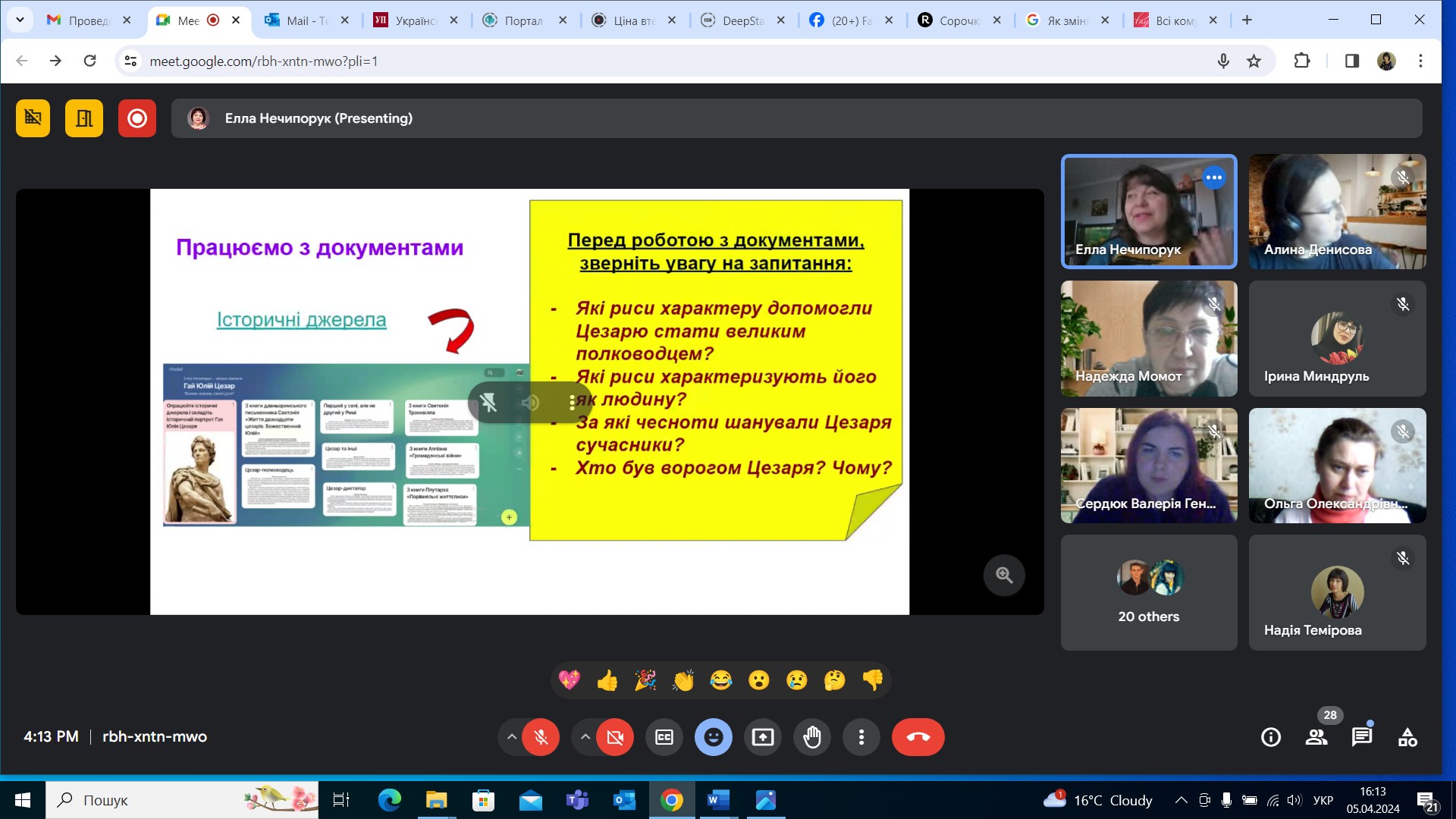The width and height of the screenshot is (1456, 819).
Task: Send thinking face reaction
Action: point(835,680)
